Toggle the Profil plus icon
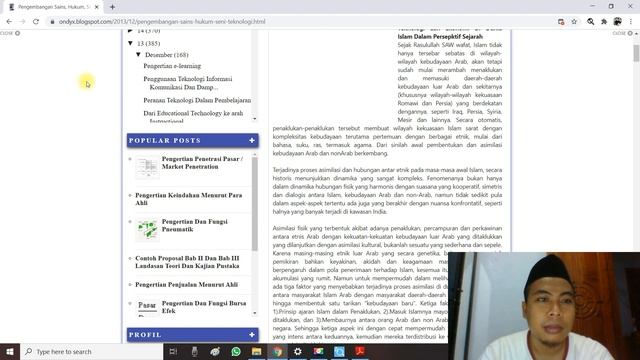The height and width of the screenshot is (360, 640). click(x=252, y=335)
